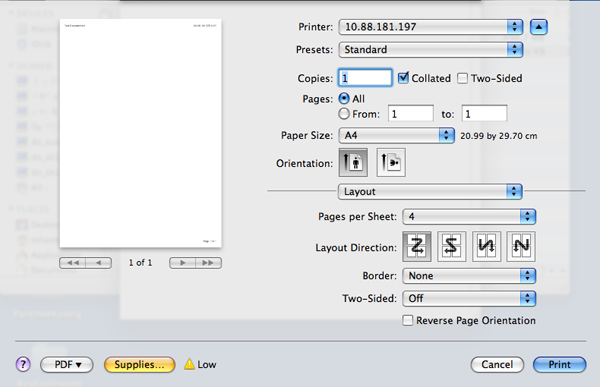The image size is (600, 387).
Task: Open the Printer dropdown showing 10.88.181.197
Action: pos(430,27)
